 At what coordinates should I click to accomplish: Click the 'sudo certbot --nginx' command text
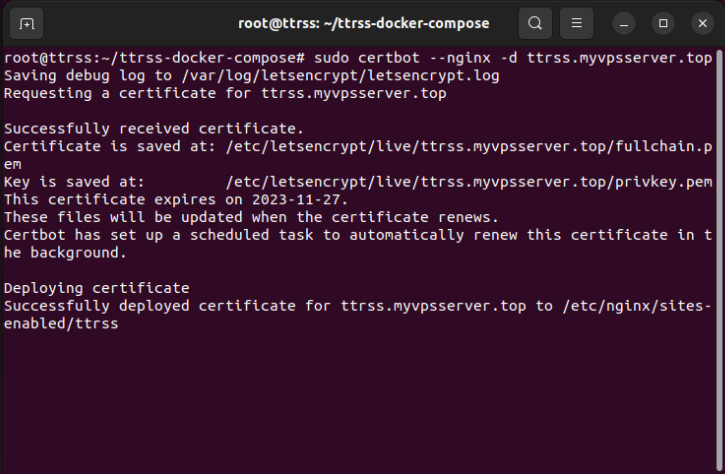coord(402,58)
